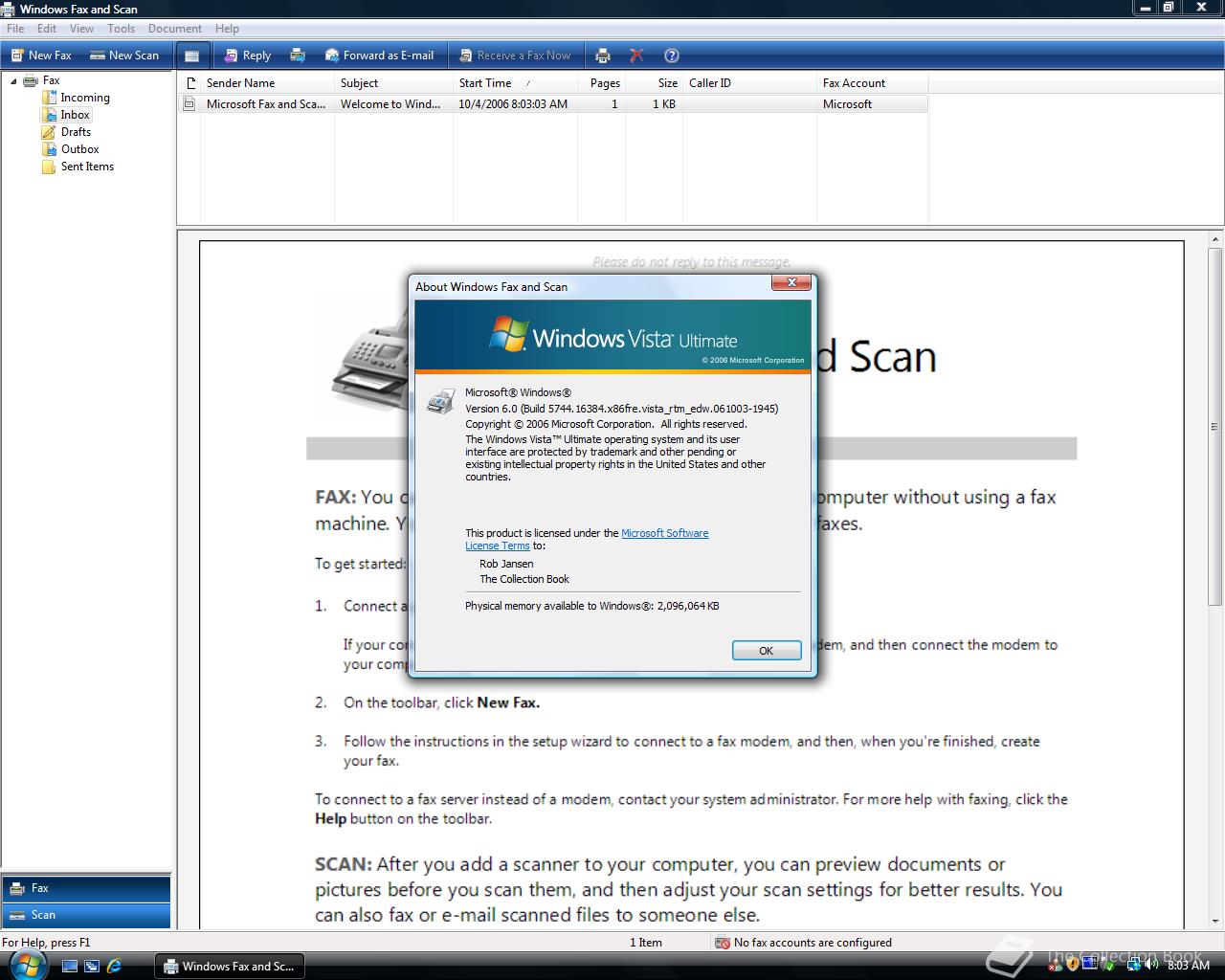The image size is (1225, 980).
Task: Open the Windows Start orb
Action: point(27,965)
